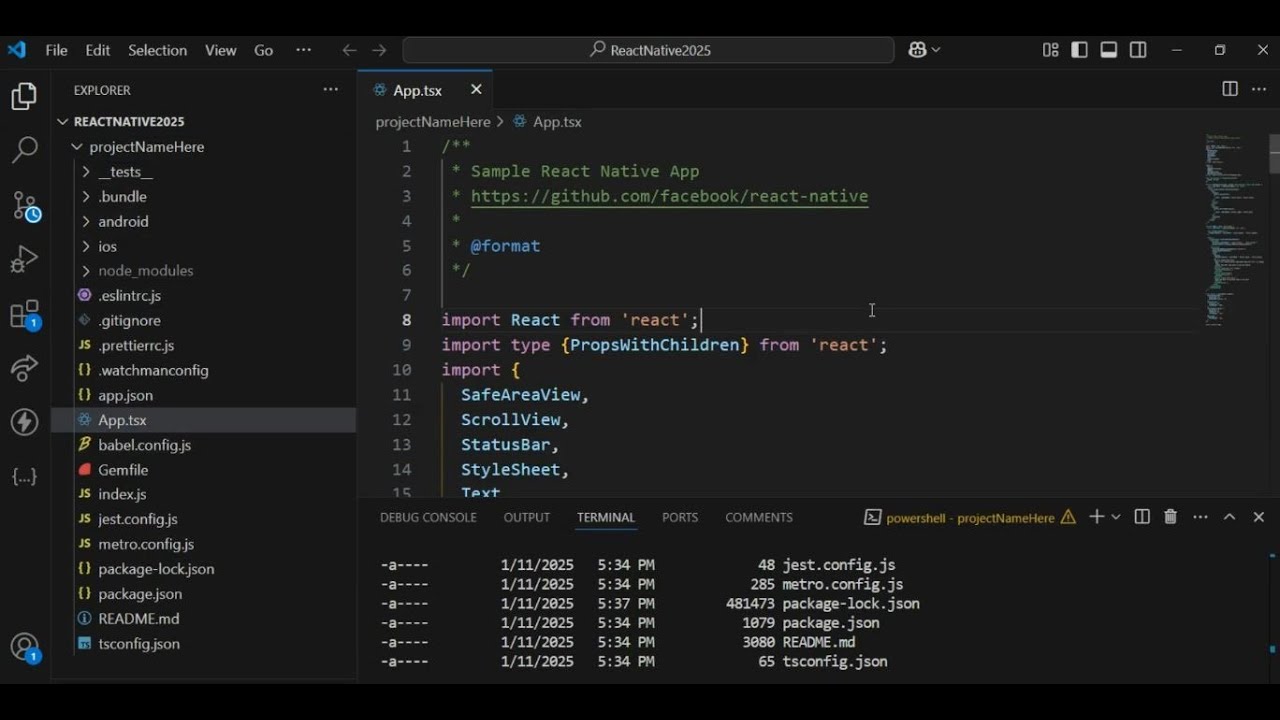Click the Kill Terminal trash icon
The height and width of the screenshot is (720, 1280).
pyautogui.click(x=1170, y=517)
